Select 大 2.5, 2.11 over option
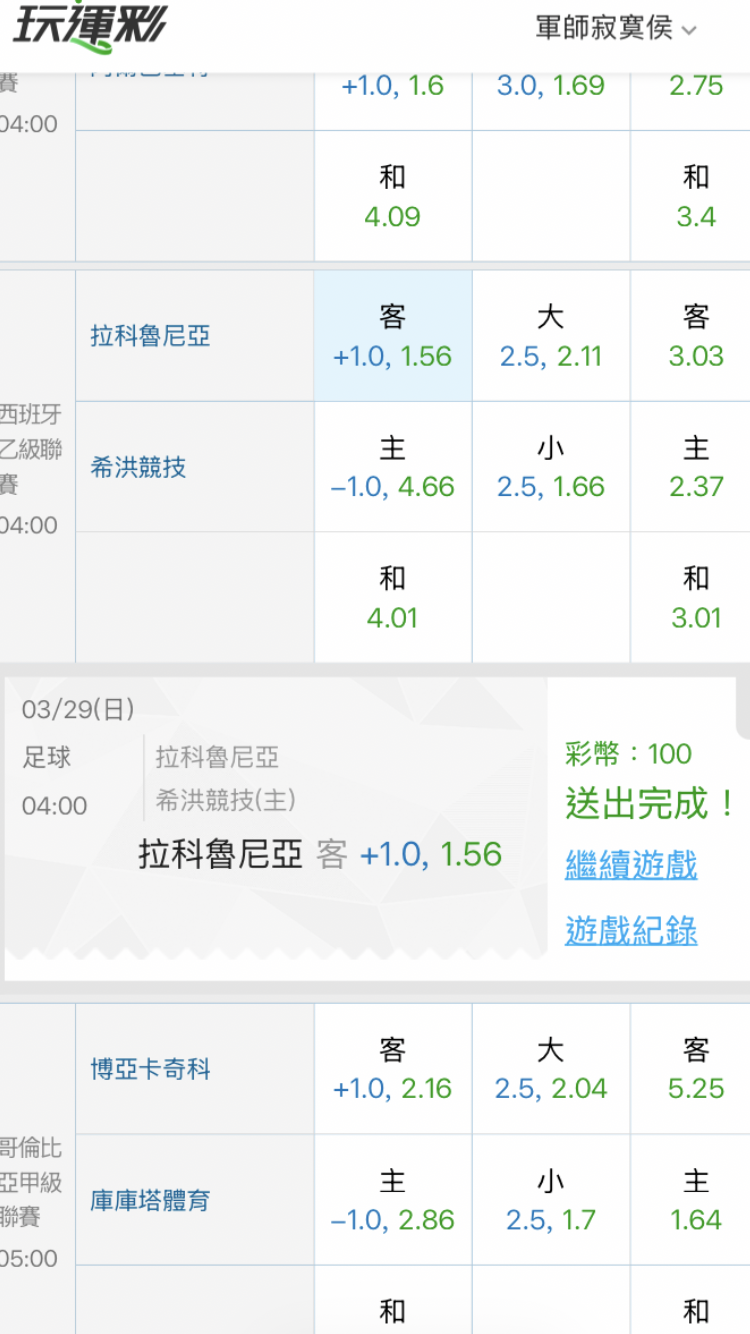This screenshot has height=1334, width=750. (551, 337)
